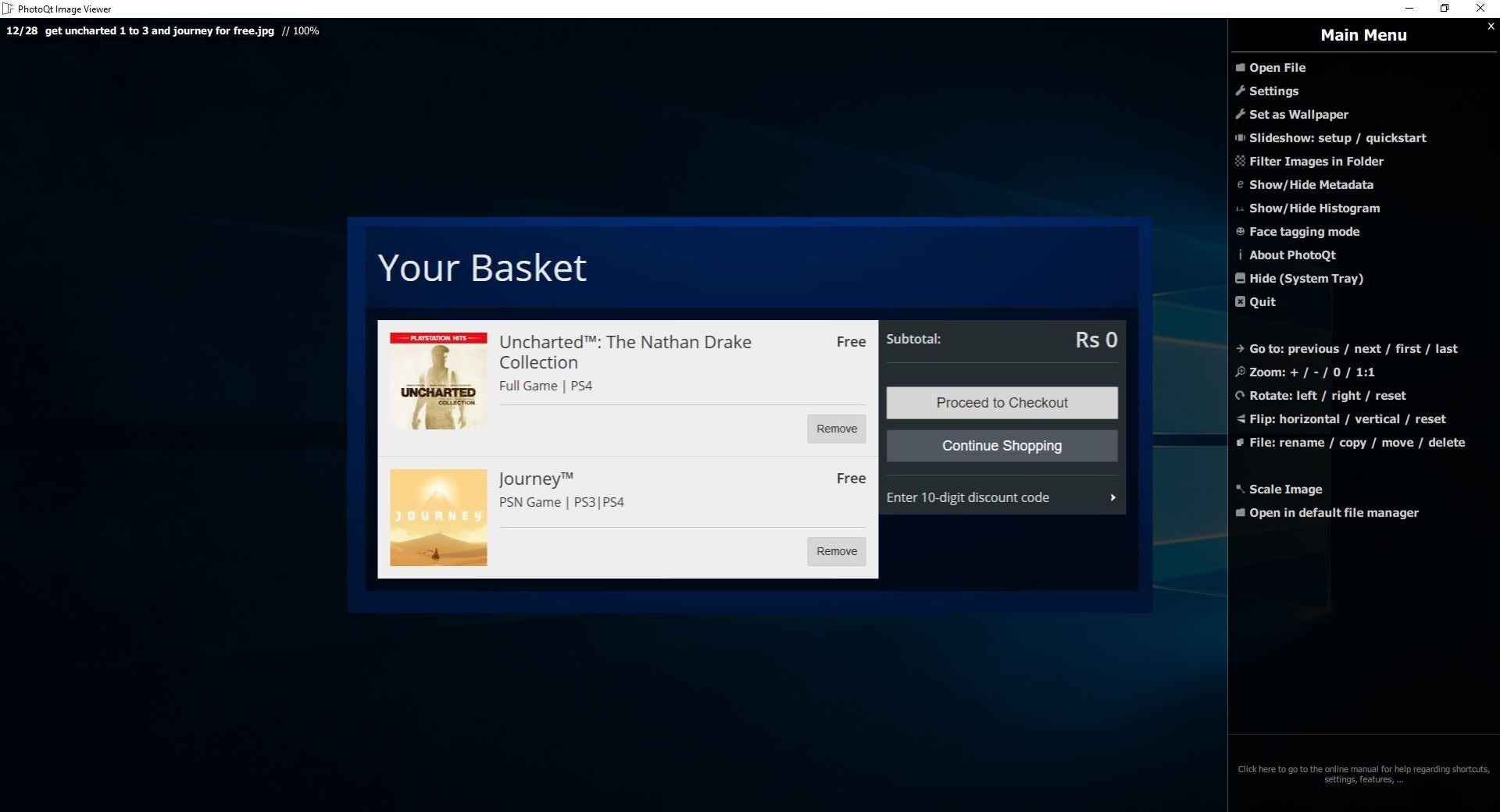This screenshot has height=812, width=1500.
Task: Click the Quit icon in Main Menu
Action: [1240, 302]
